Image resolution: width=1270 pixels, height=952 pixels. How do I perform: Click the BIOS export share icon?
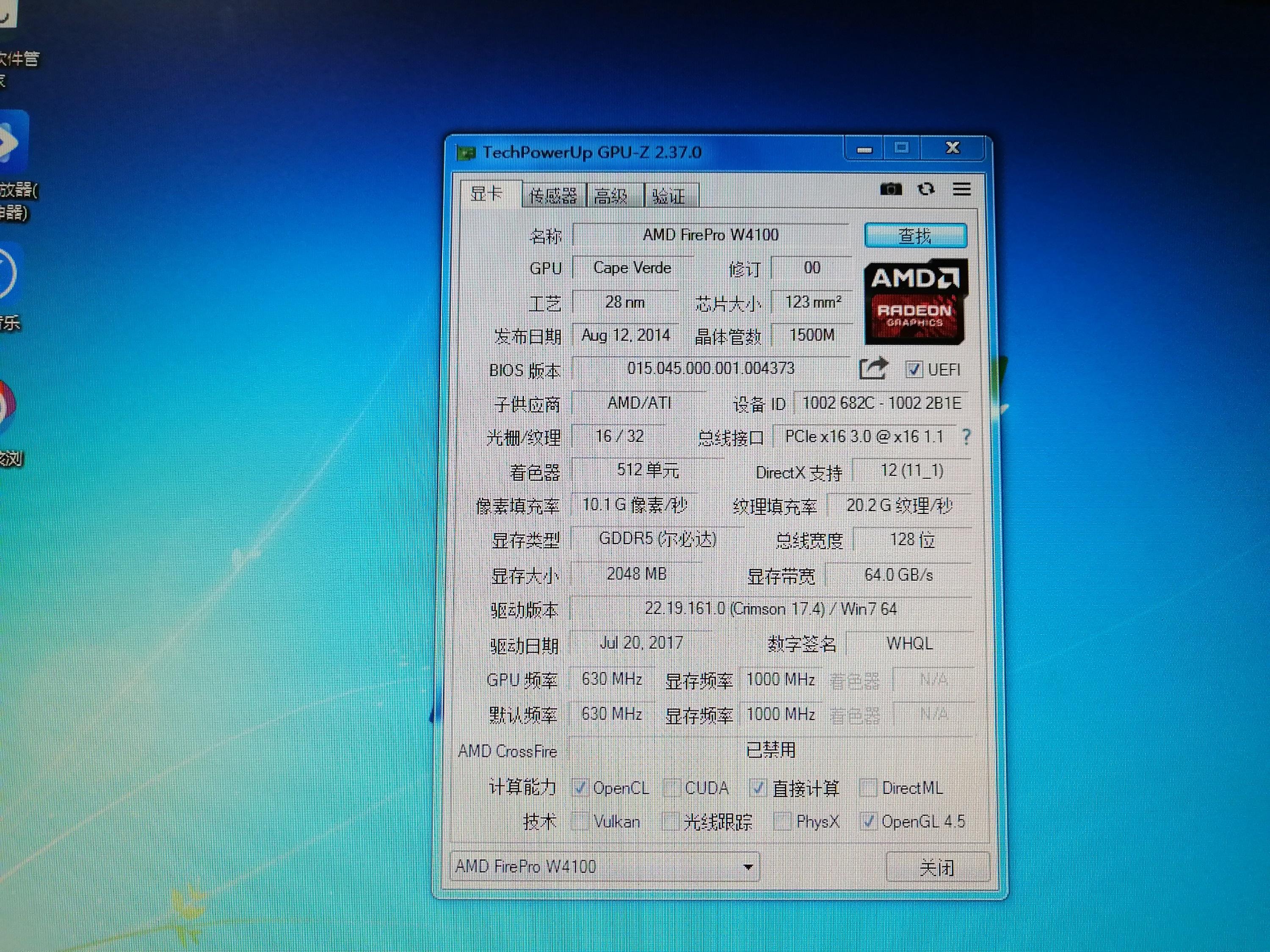(873, 369)
